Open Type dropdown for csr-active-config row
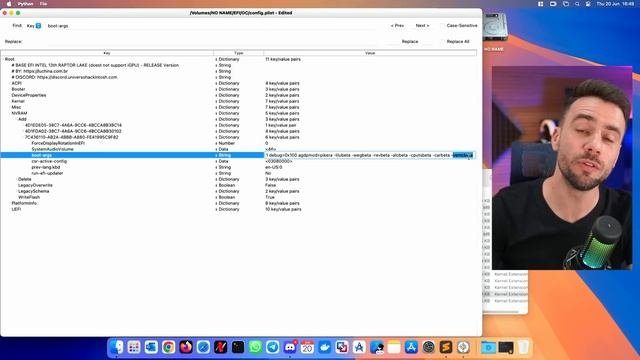The image size is (640, 360). [x=216, y=161]
